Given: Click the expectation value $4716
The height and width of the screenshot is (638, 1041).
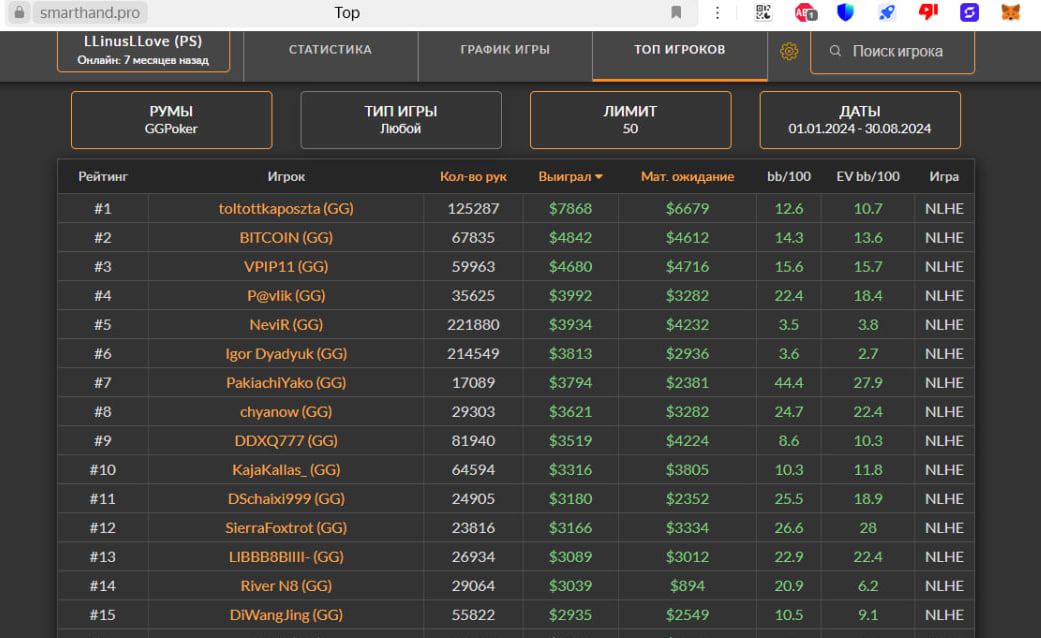Looking at the screenshot, I should 687,267.
